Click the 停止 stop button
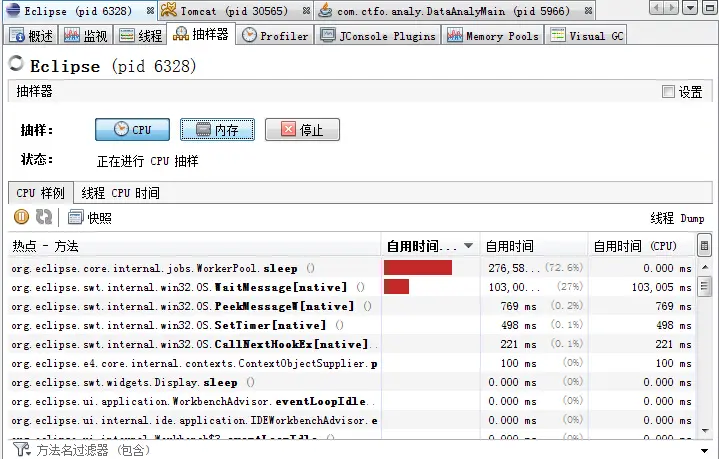The height and width of the screenshot is (459, 719). [302, 130]
